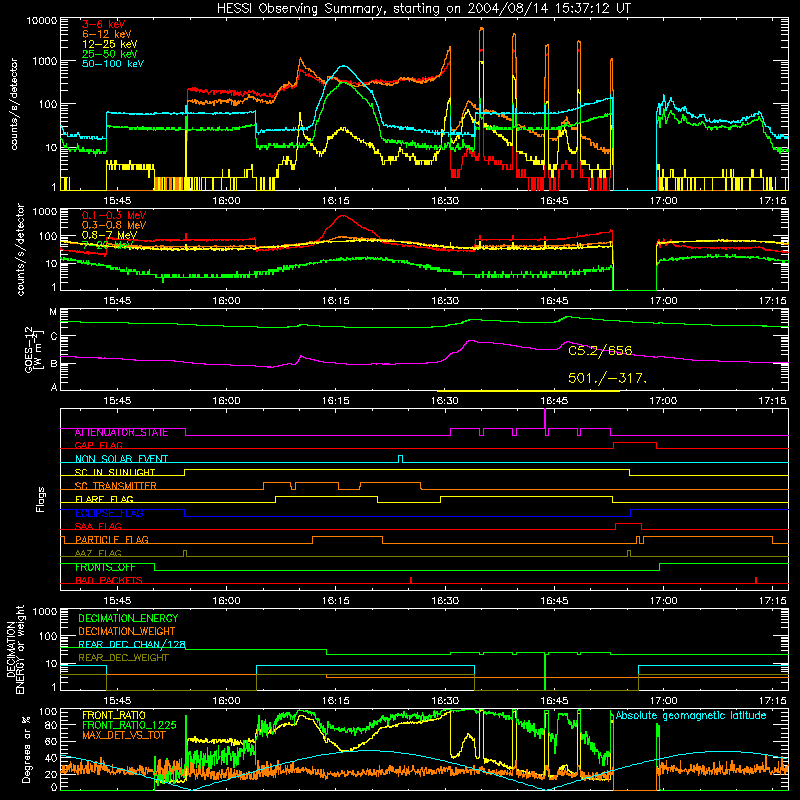
Task: Click the orange MAX_DET_VS_TOT legend label
Action: [x=123, y=735]
